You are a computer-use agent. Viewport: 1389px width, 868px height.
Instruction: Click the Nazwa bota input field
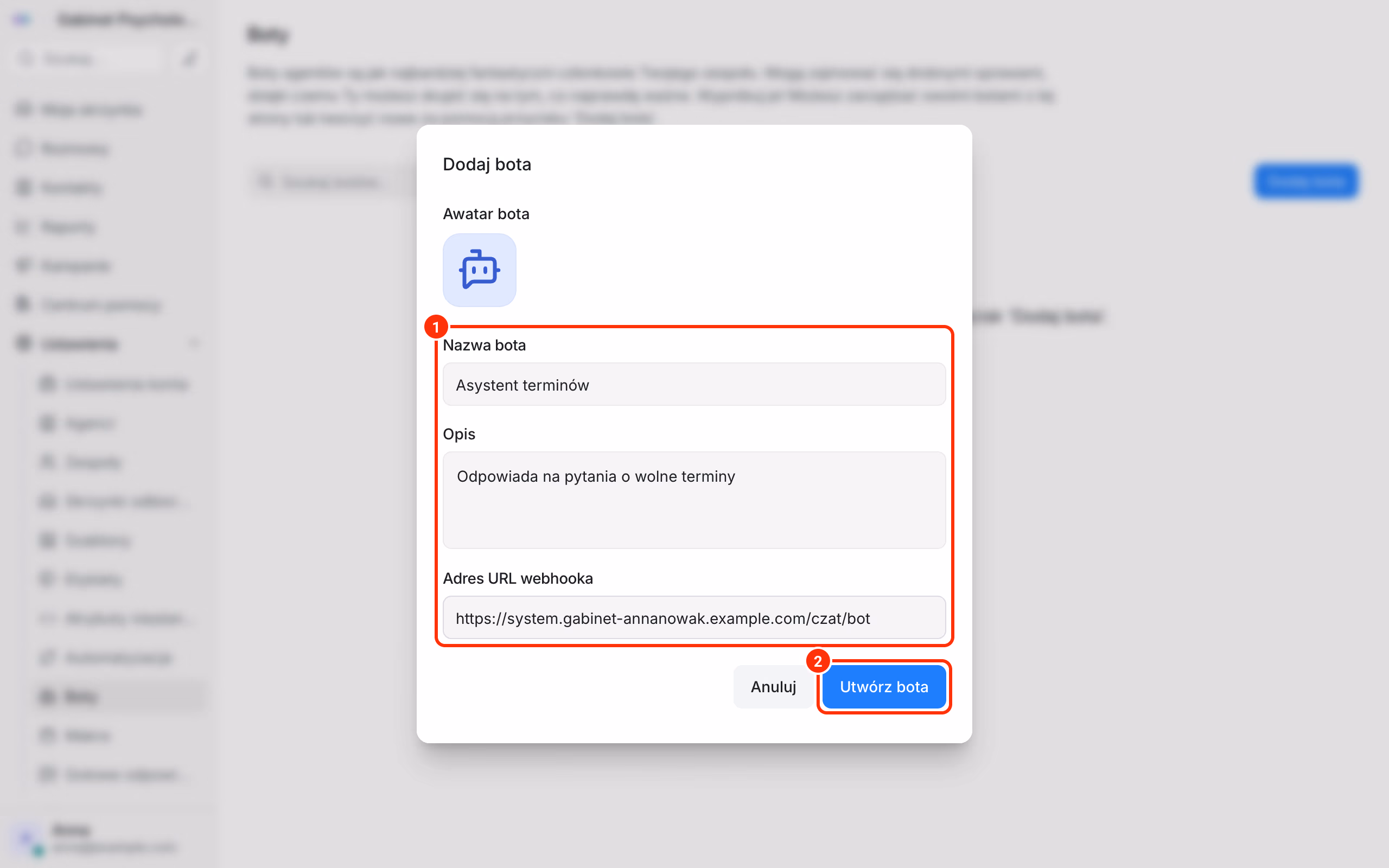[x=694, y=385]
